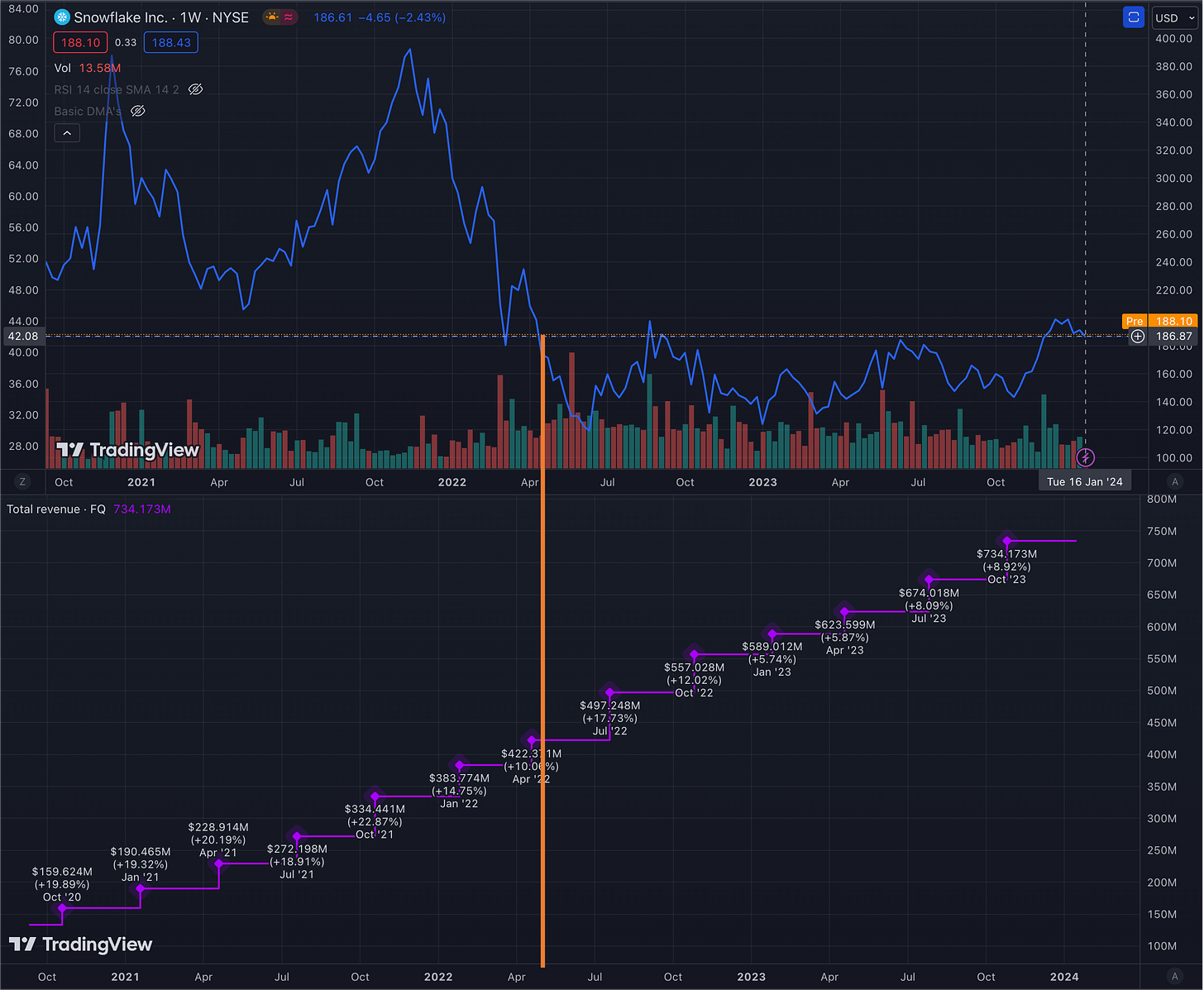The width and height of the screenshot is (1204, 990).
Task: Click the Snowflake Inc. 1W NYSE title
Action: pos(161,17)
